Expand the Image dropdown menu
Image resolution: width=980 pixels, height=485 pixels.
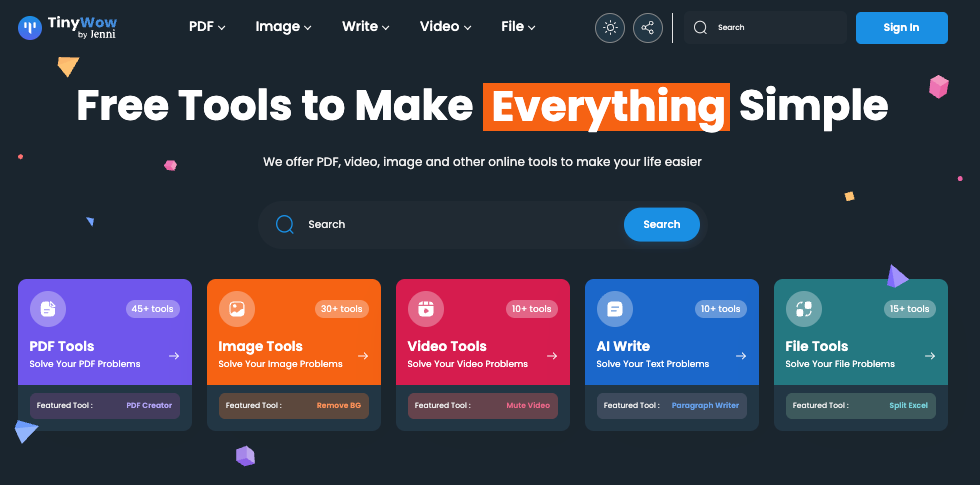tap(283, 27)
